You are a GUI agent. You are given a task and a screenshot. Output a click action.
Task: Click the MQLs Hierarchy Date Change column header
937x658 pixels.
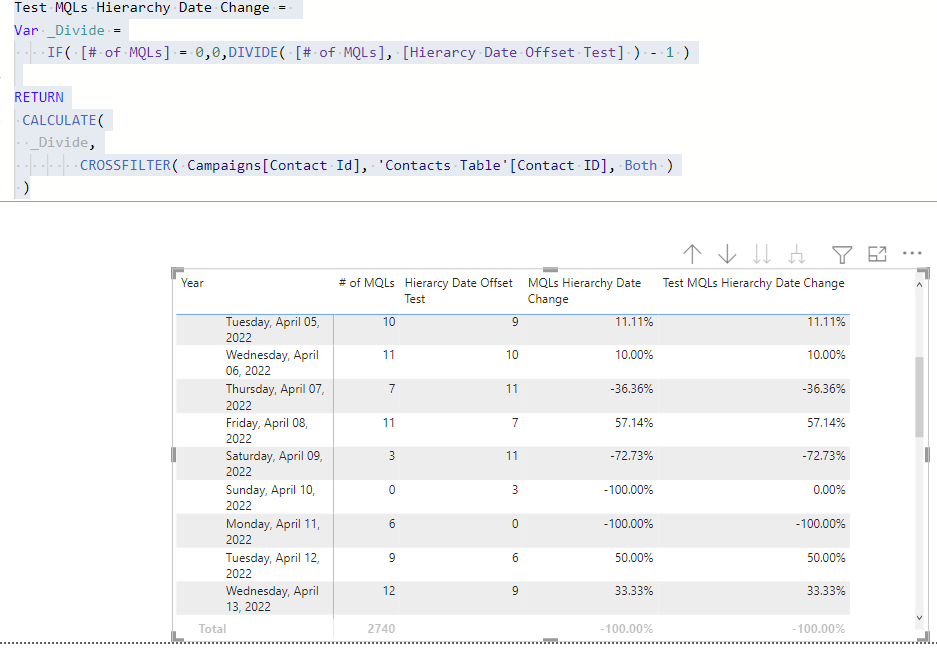pyautogui.click(x=584, y=291)
